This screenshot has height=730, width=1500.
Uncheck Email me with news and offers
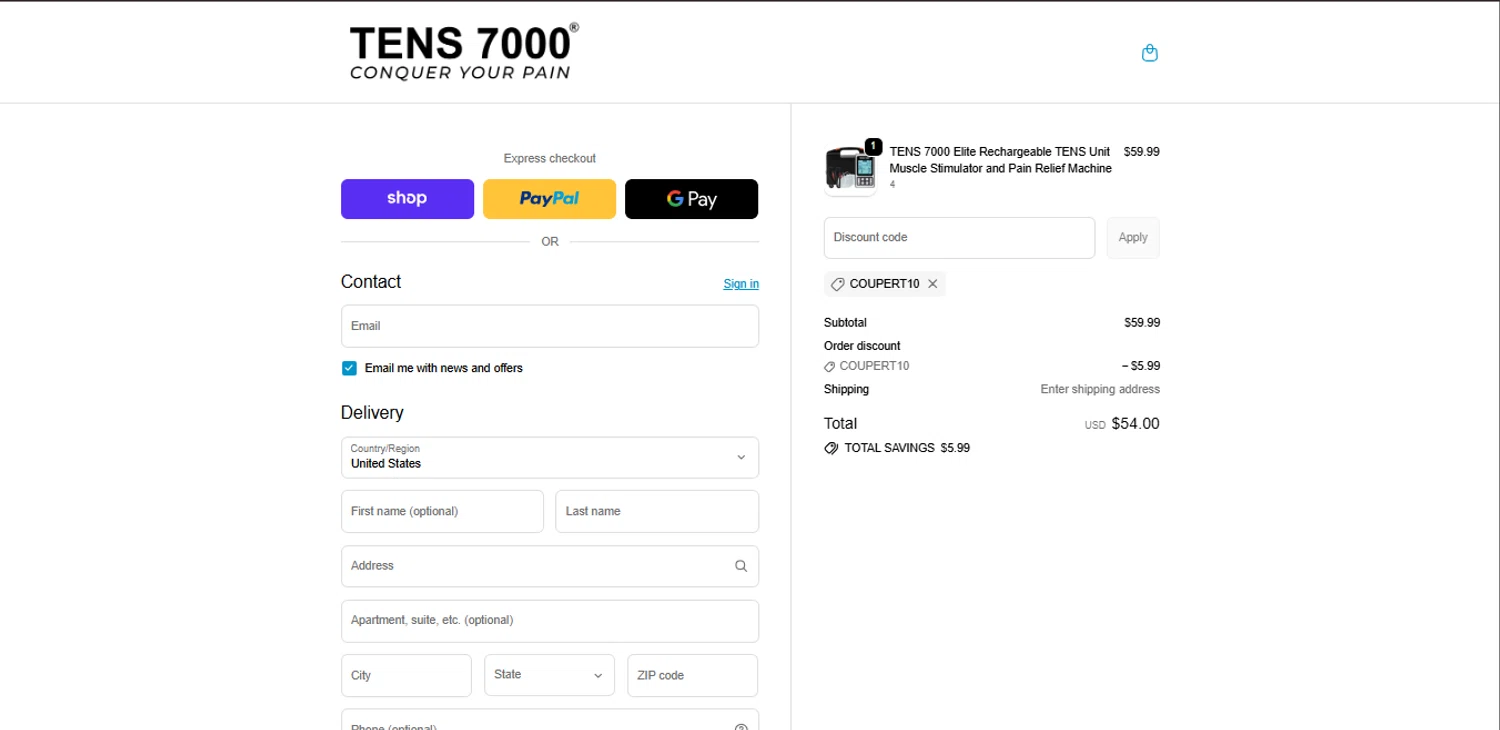(x=349, y=368)
